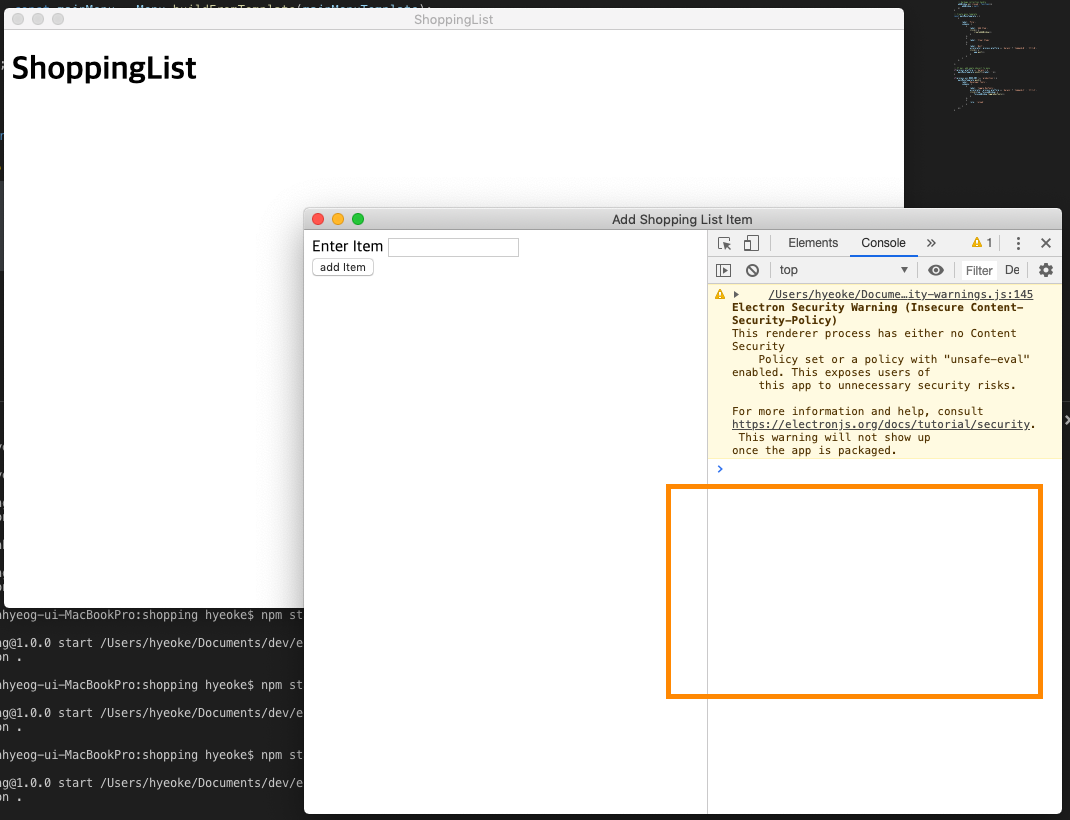Click the ShoppingList window title bar

click(x=454, y=19)
